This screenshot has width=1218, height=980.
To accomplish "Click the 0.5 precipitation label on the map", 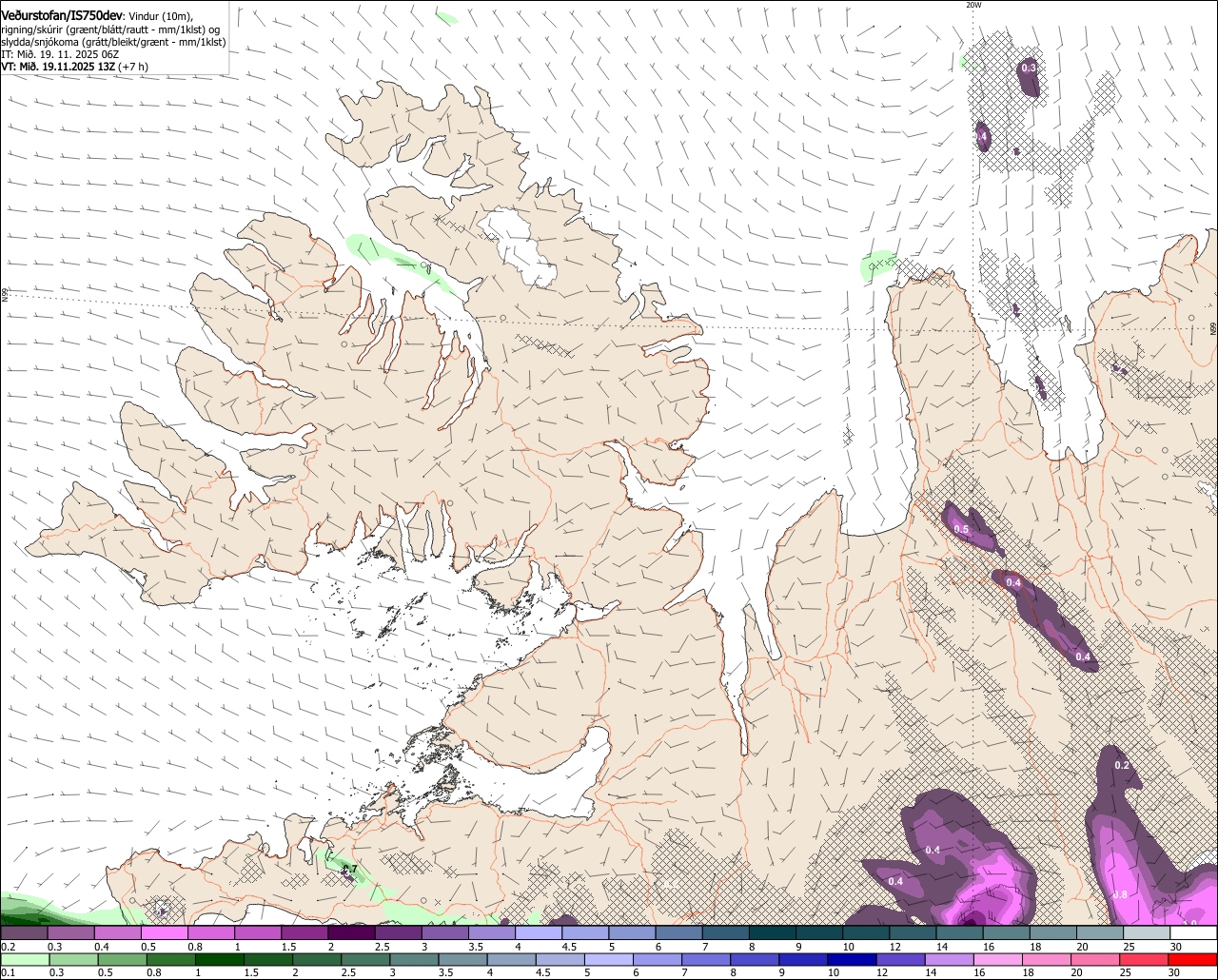I will pyautogui.click(x=961, y=529).
